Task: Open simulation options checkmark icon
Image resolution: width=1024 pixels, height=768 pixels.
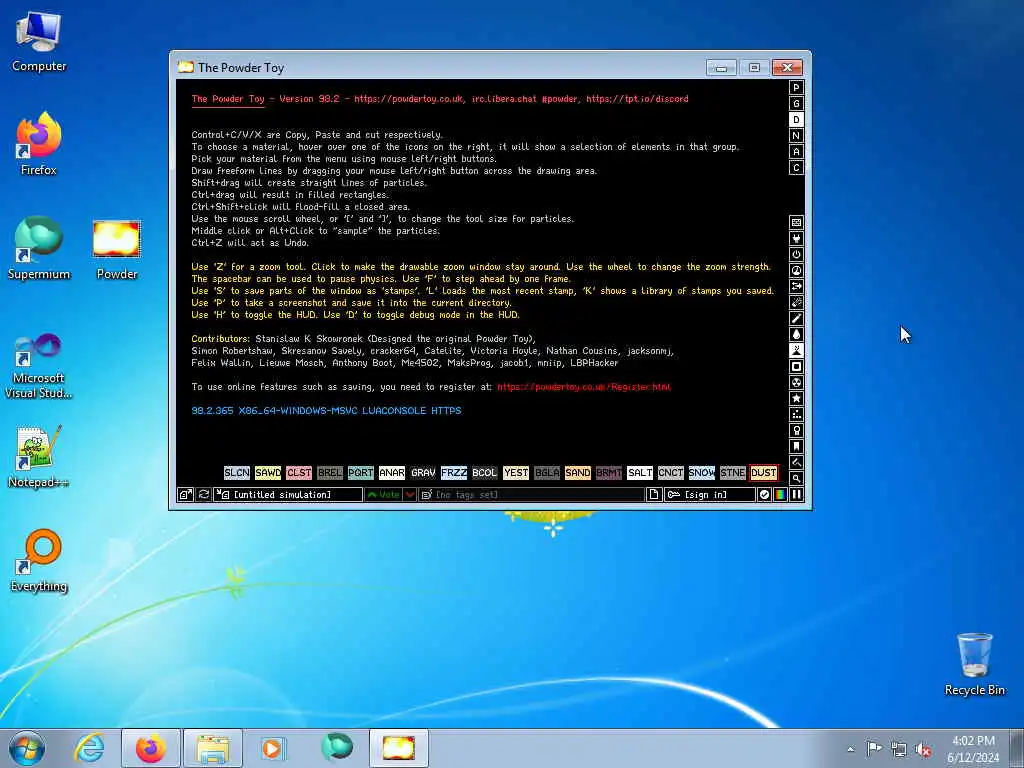Action: pos(764,495)
